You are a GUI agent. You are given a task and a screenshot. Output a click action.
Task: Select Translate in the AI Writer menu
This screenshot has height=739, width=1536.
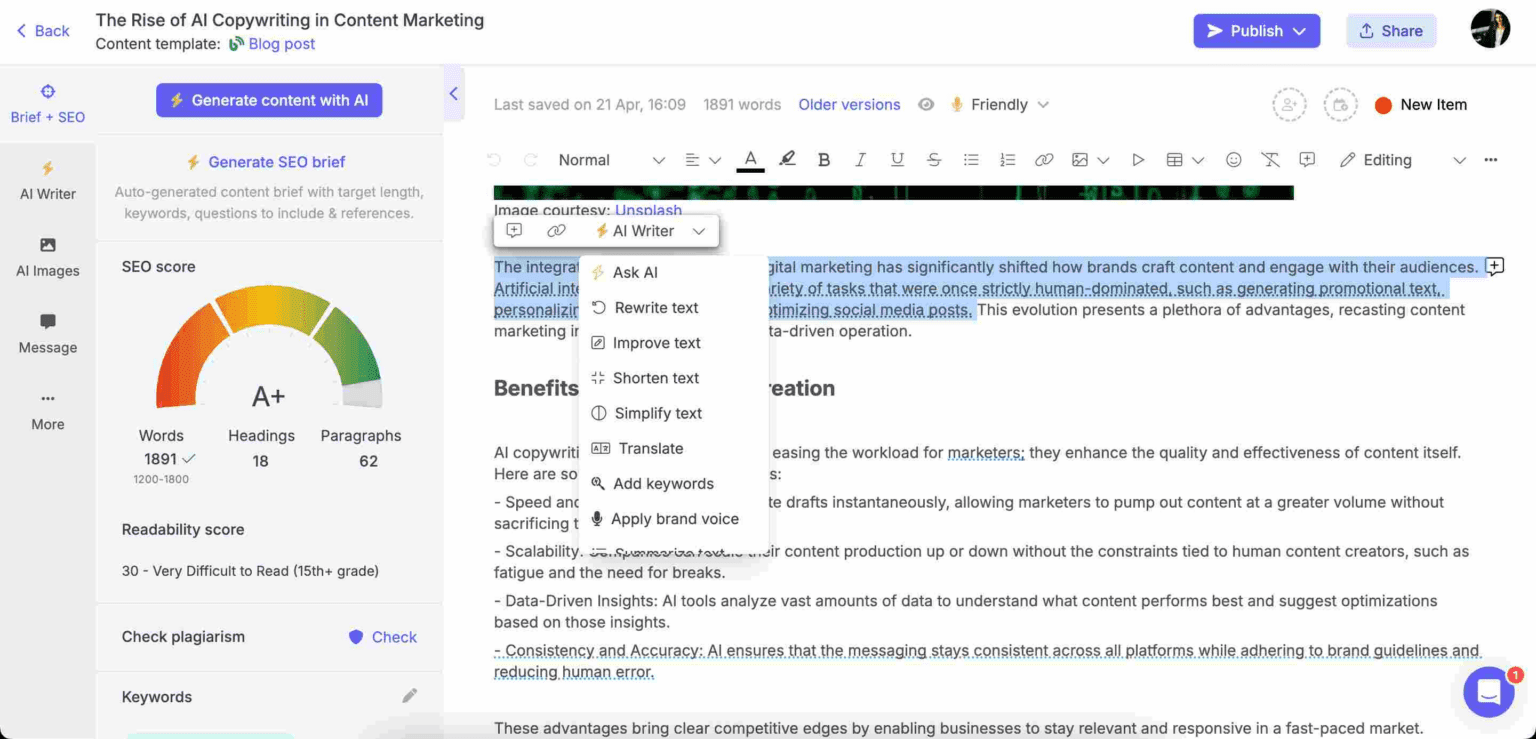pyautogui.click(x=649, y=448)
